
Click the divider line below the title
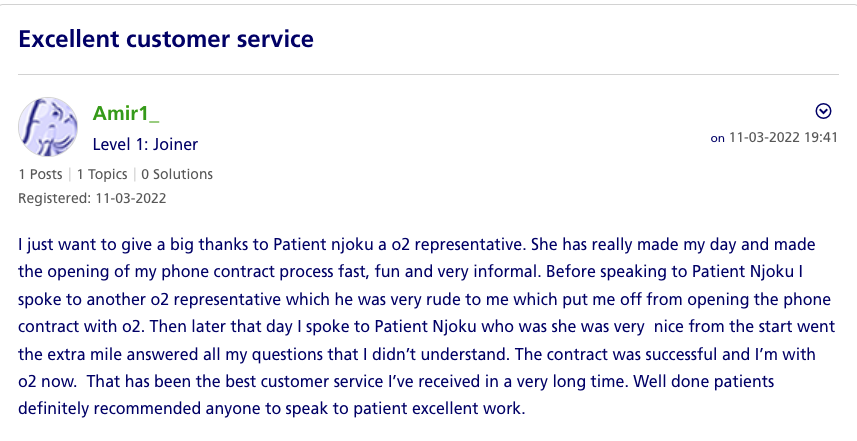click(x=433, y=74)
